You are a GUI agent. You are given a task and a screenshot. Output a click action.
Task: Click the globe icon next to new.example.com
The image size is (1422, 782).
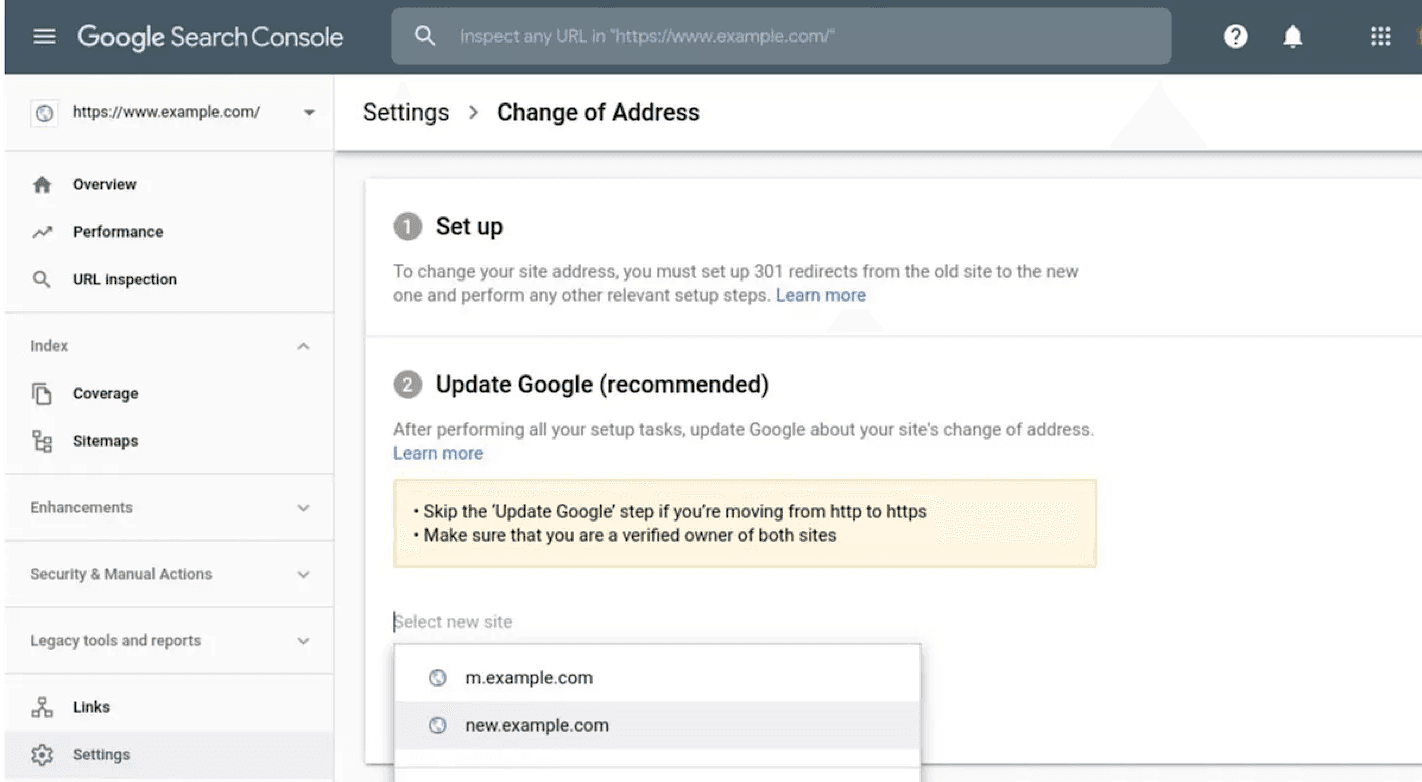click(437, 726)
